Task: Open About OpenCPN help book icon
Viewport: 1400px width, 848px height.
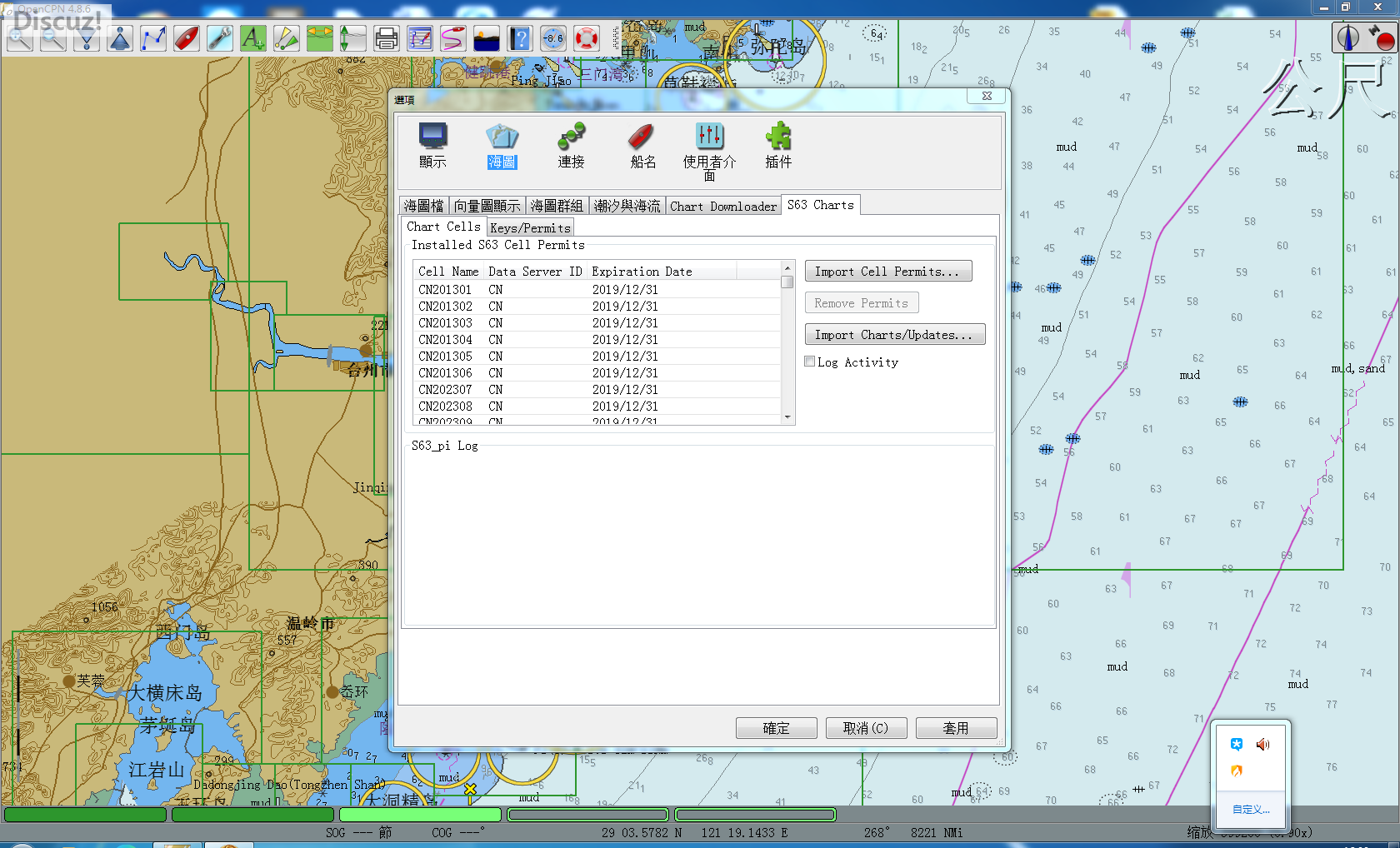Action: tap(520, 38)
